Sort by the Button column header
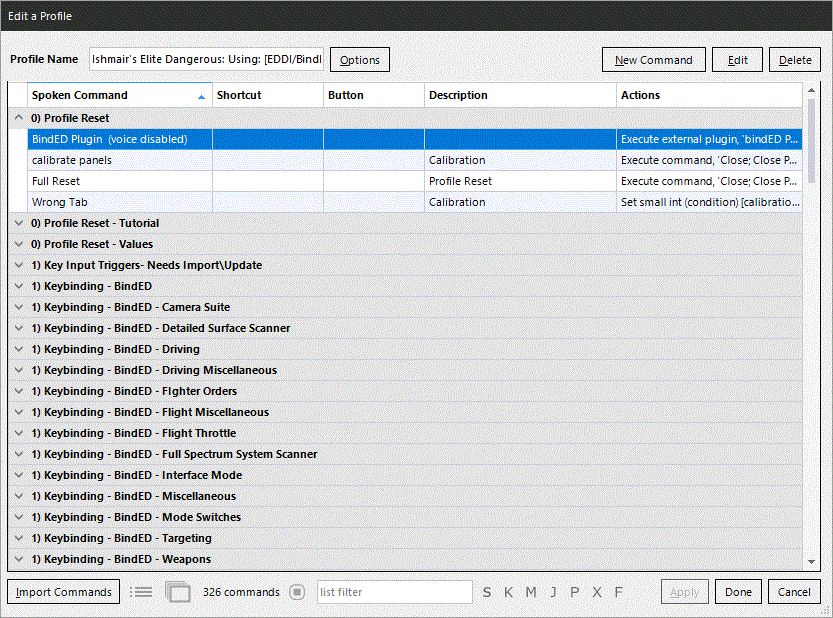The image size is (833, 618). [374, 95]
